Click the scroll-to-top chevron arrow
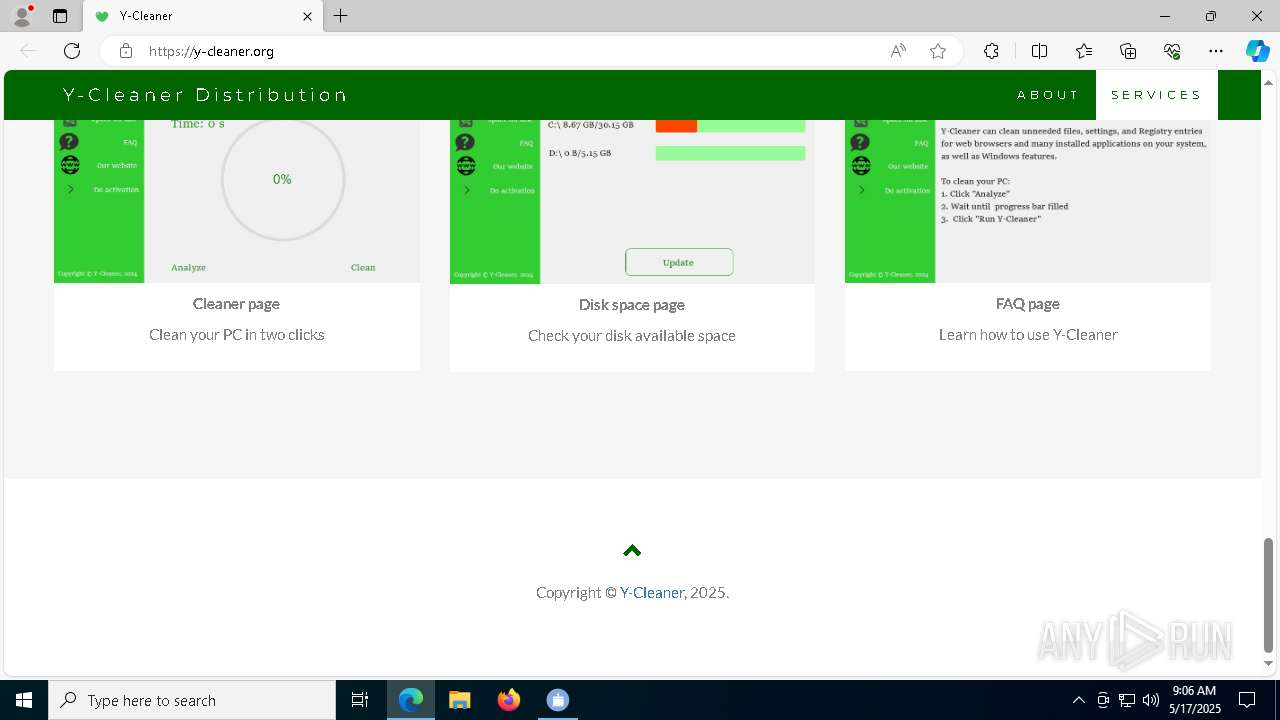The width and height of the screenshot is (1280, 720). (x=631, y=550)
